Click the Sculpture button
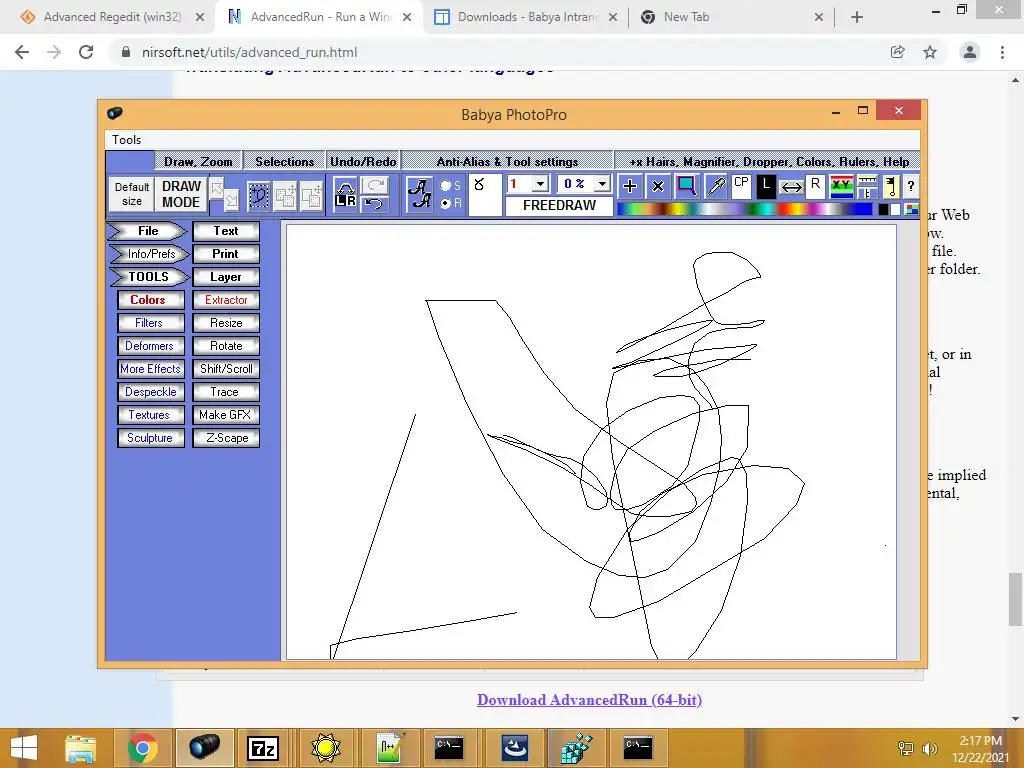Image resolution: width=1024 pixels, height=768 pixels. [150, 438]
